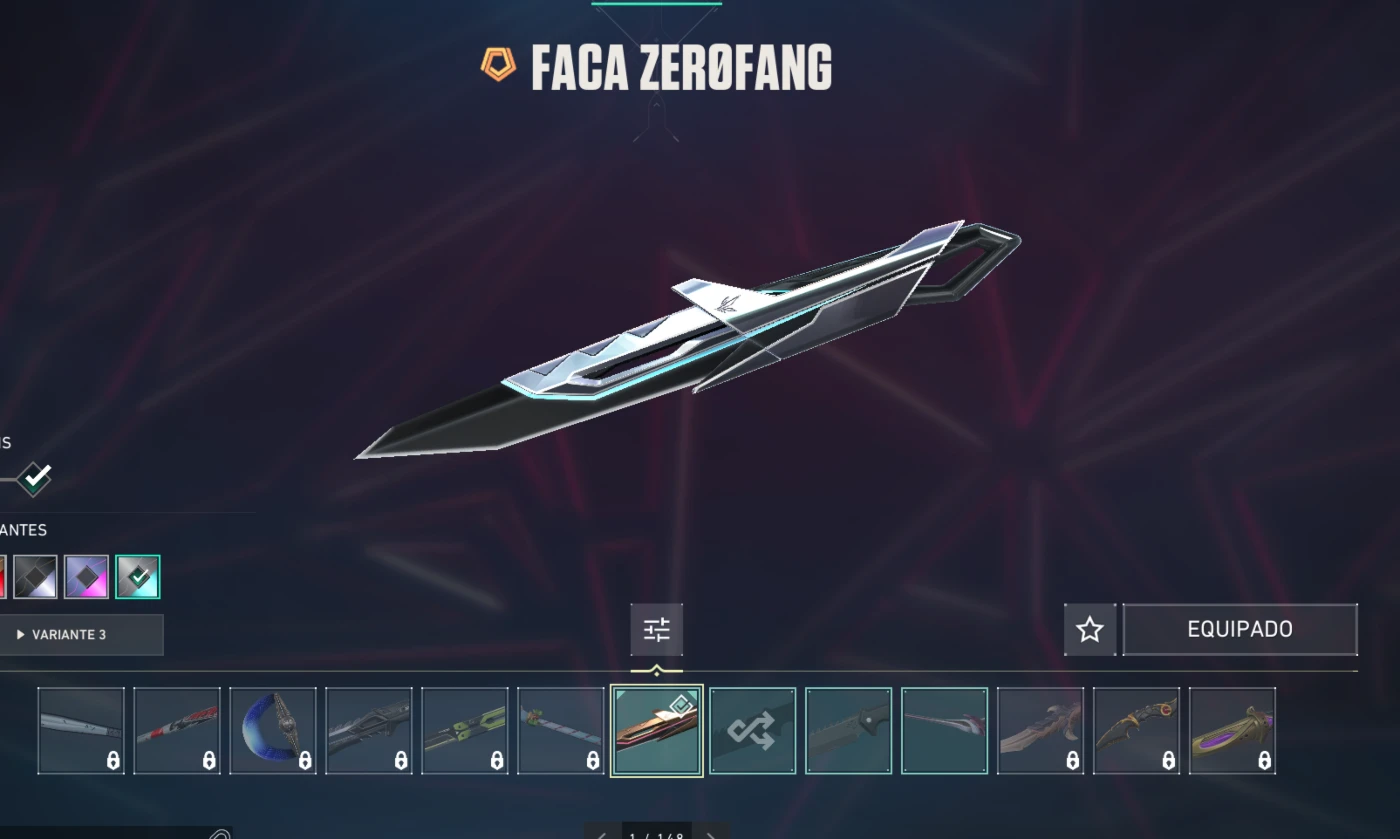Image resolution: width=1400 pixels, height=839 pixels.
Task: Select the currently equipped Zerofang knife thumbnail
Action: [657, 731]
